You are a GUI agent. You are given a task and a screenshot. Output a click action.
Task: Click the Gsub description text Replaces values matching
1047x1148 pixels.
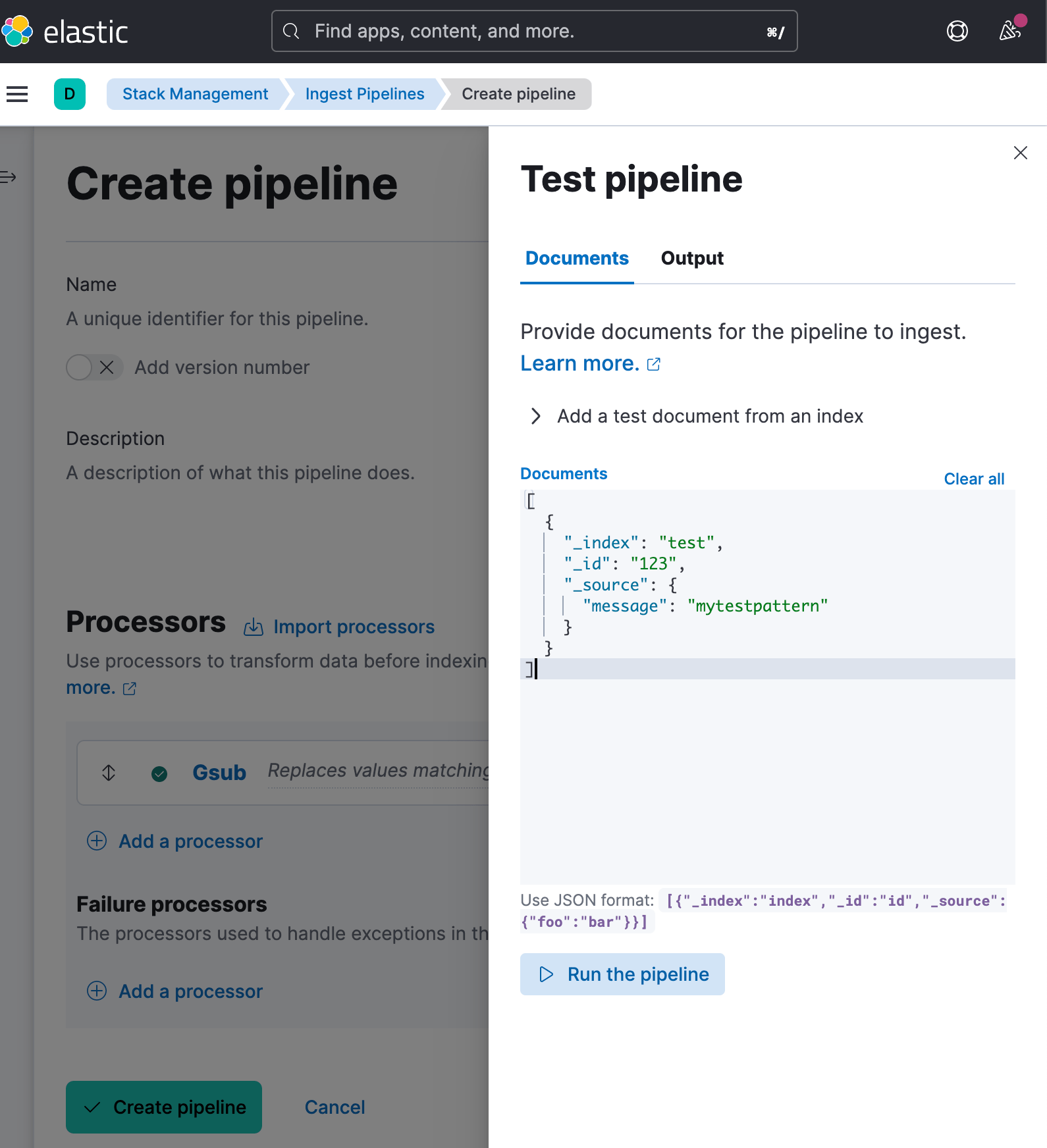click(x=379, y=770)
